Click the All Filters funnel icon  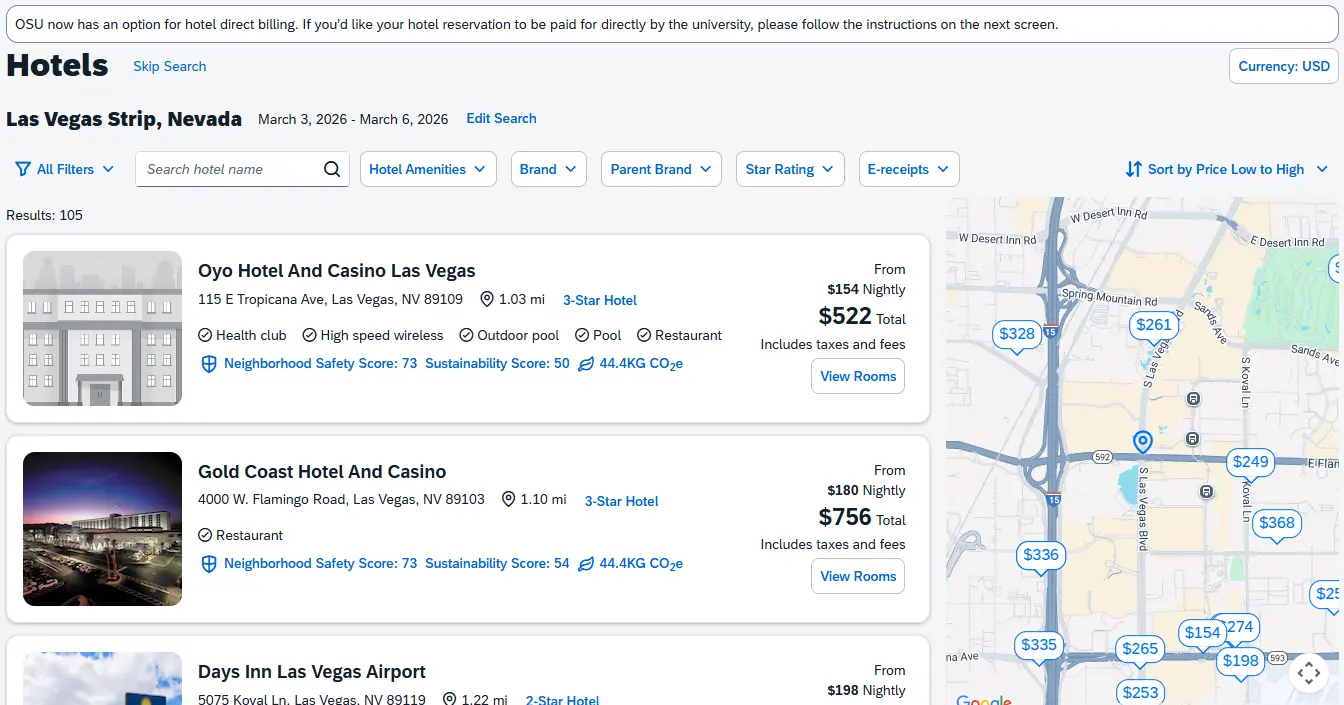click(23, 169)
